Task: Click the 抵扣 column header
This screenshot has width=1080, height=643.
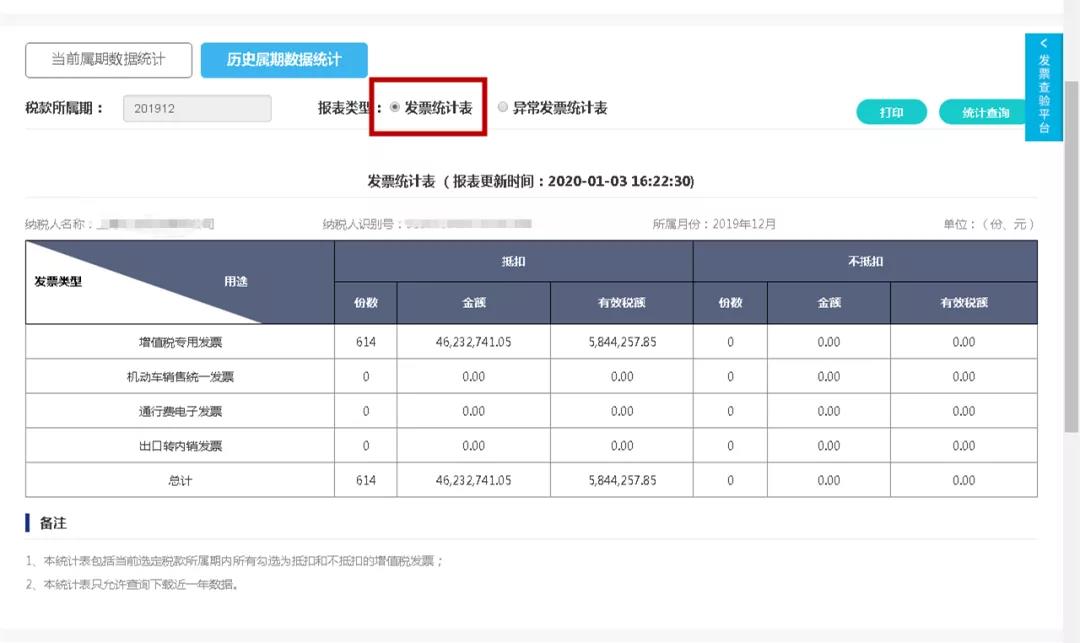Action: point(513,261)
